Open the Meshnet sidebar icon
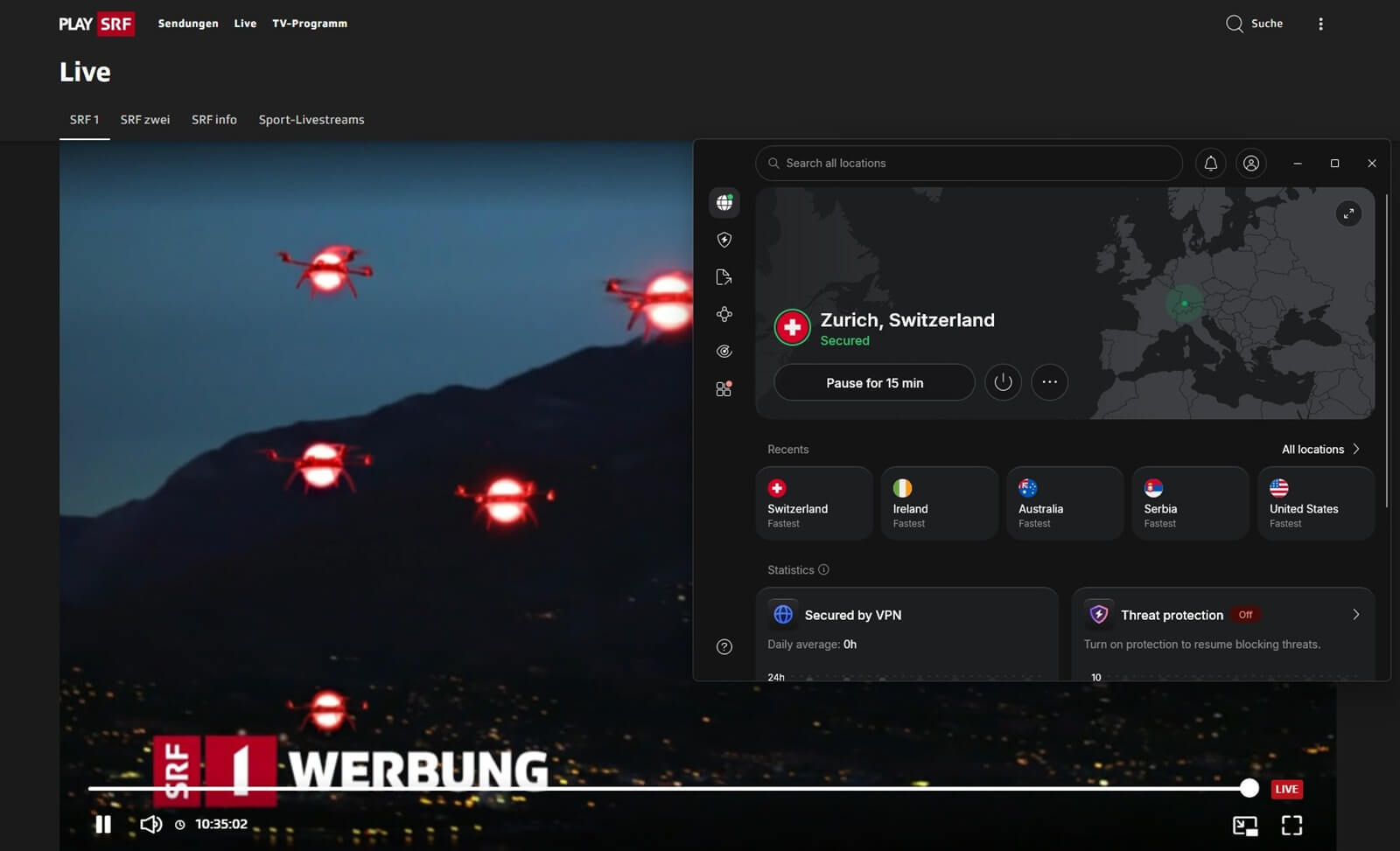The height and width of the screenshot is (851, 1400). [724, 314]
